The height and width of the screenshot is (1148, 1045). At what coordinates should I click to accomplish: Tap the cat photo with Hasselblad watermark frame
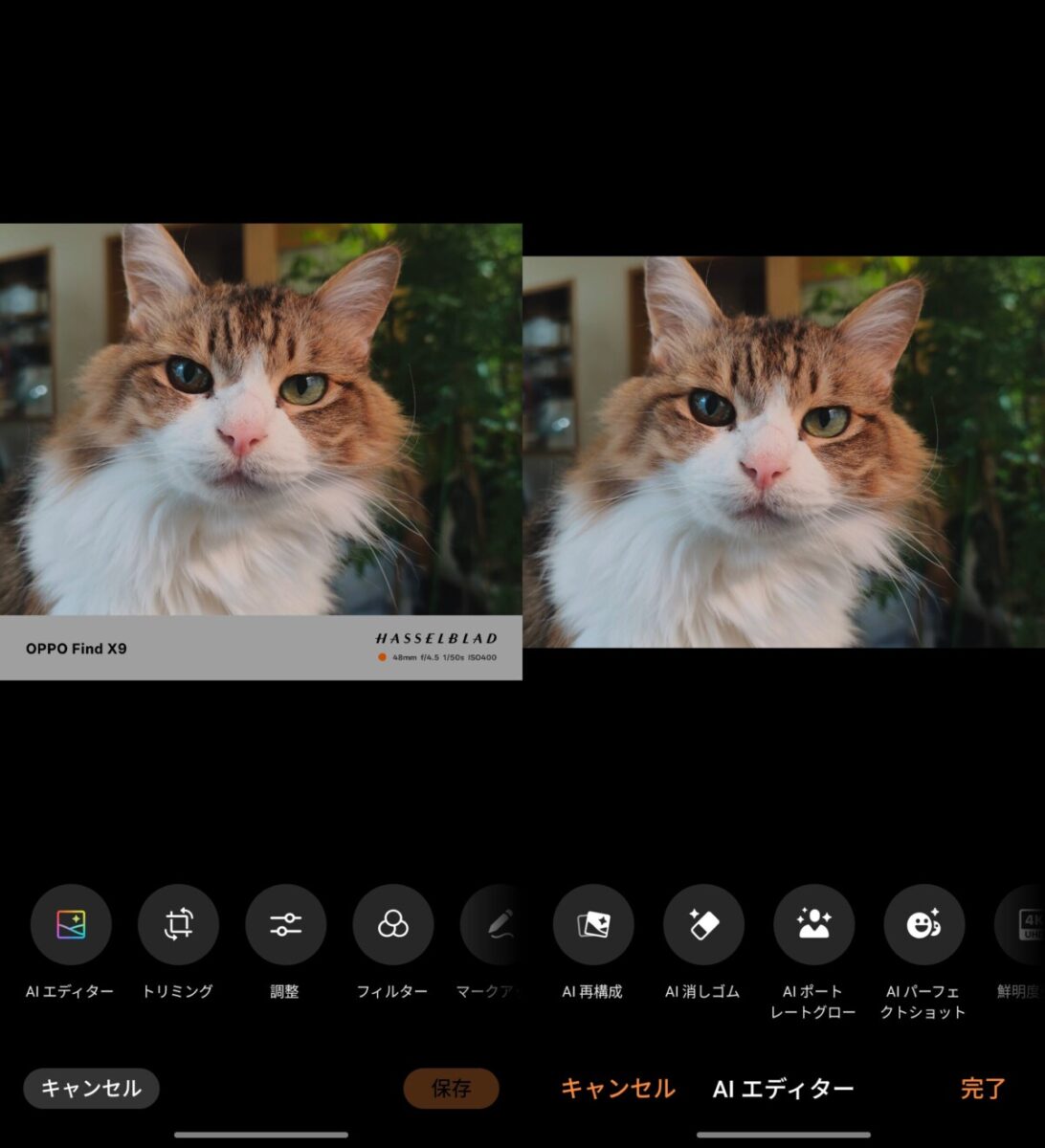260,419
